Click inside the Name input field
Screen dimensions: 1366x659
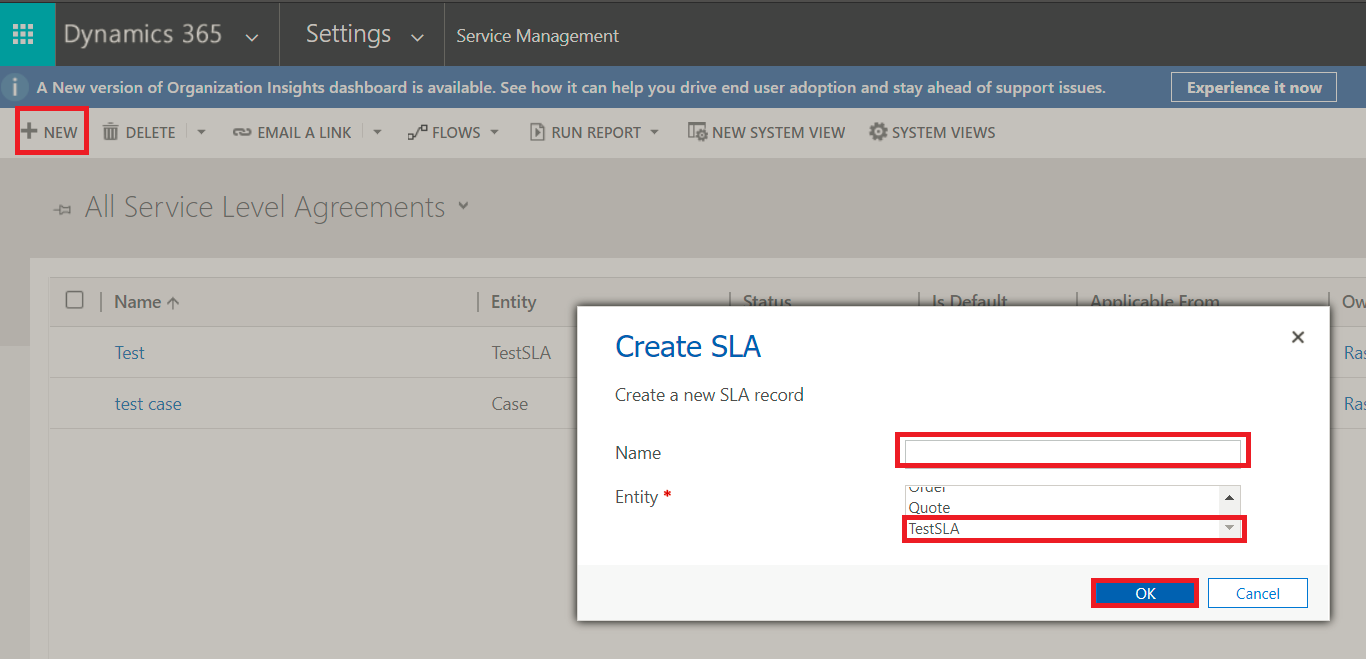[x=1071, y=450]
